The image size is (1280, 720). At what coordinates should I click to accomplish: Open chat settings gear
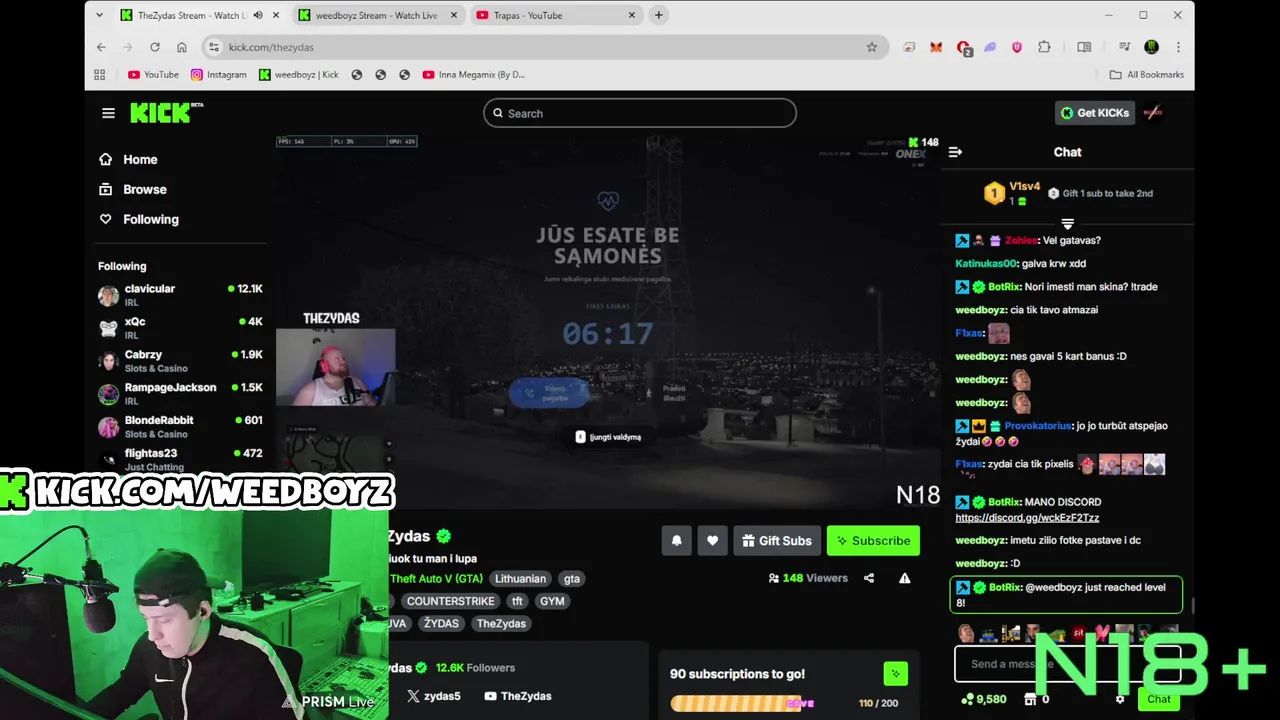pyautogui.click(x=1120, y=699)
